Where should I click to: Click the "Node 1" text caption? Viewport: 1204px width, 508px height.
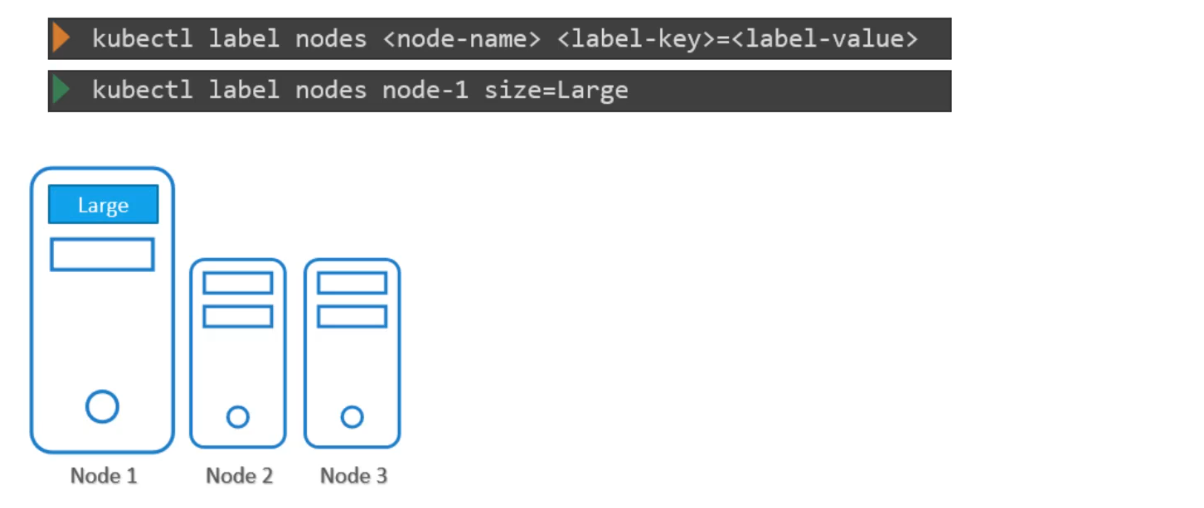103,476
